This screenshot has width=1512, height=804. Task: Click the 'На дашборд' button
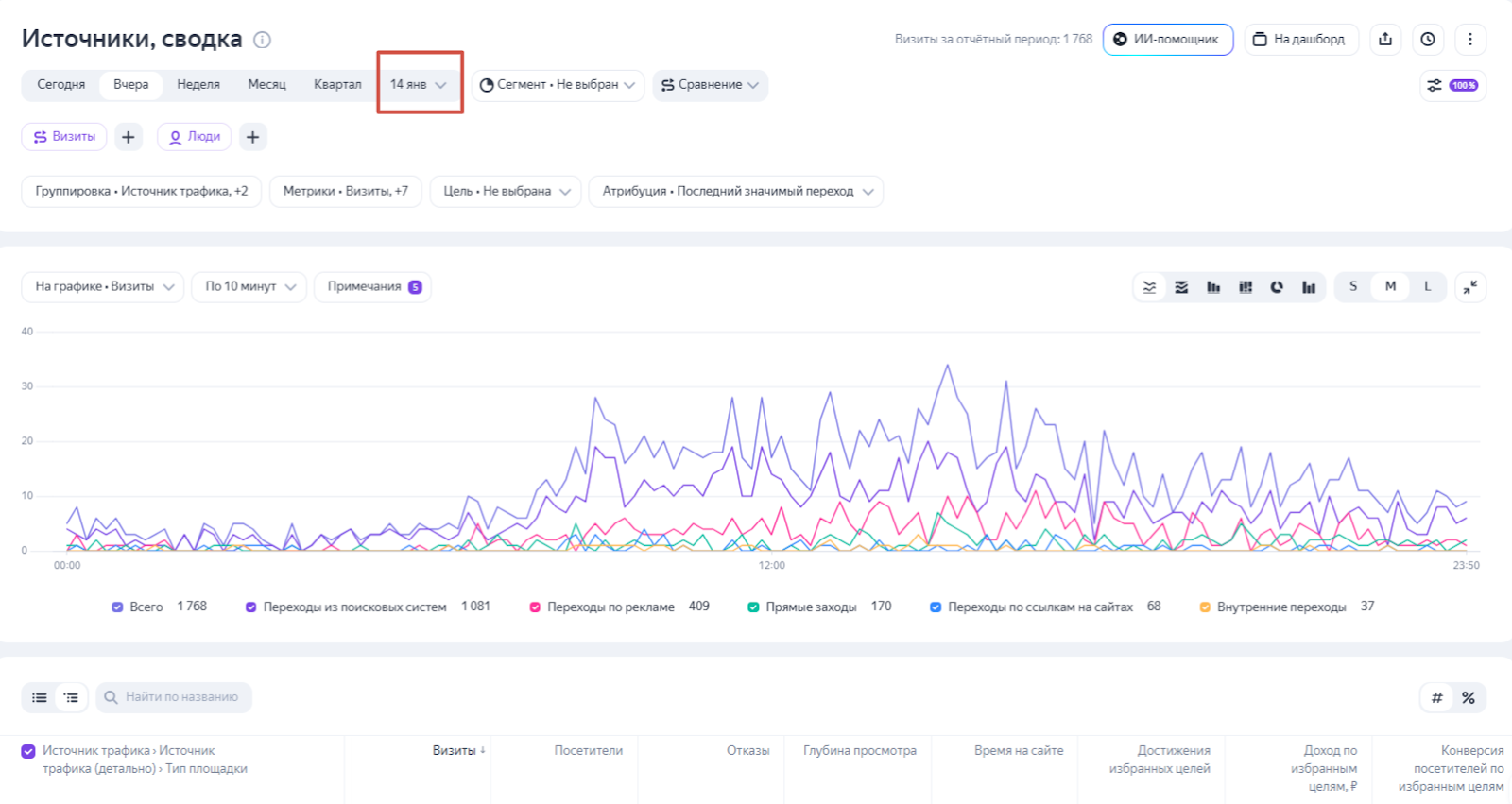1300,40
